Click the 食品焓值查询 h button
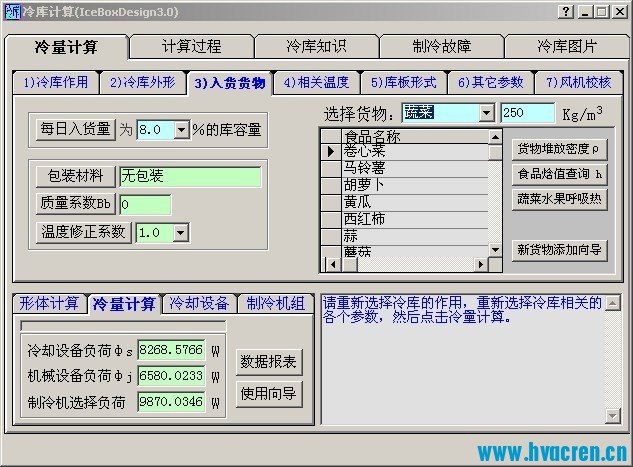The image size is (633, 467). (x=560, y=174)
